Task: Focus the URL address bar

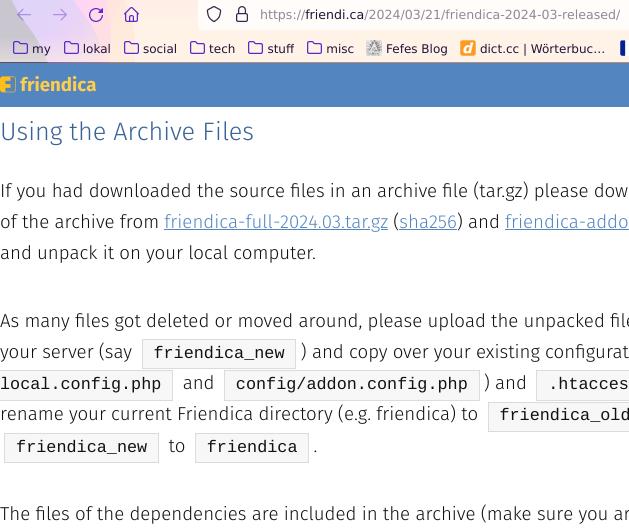Action: click(440, 15)
